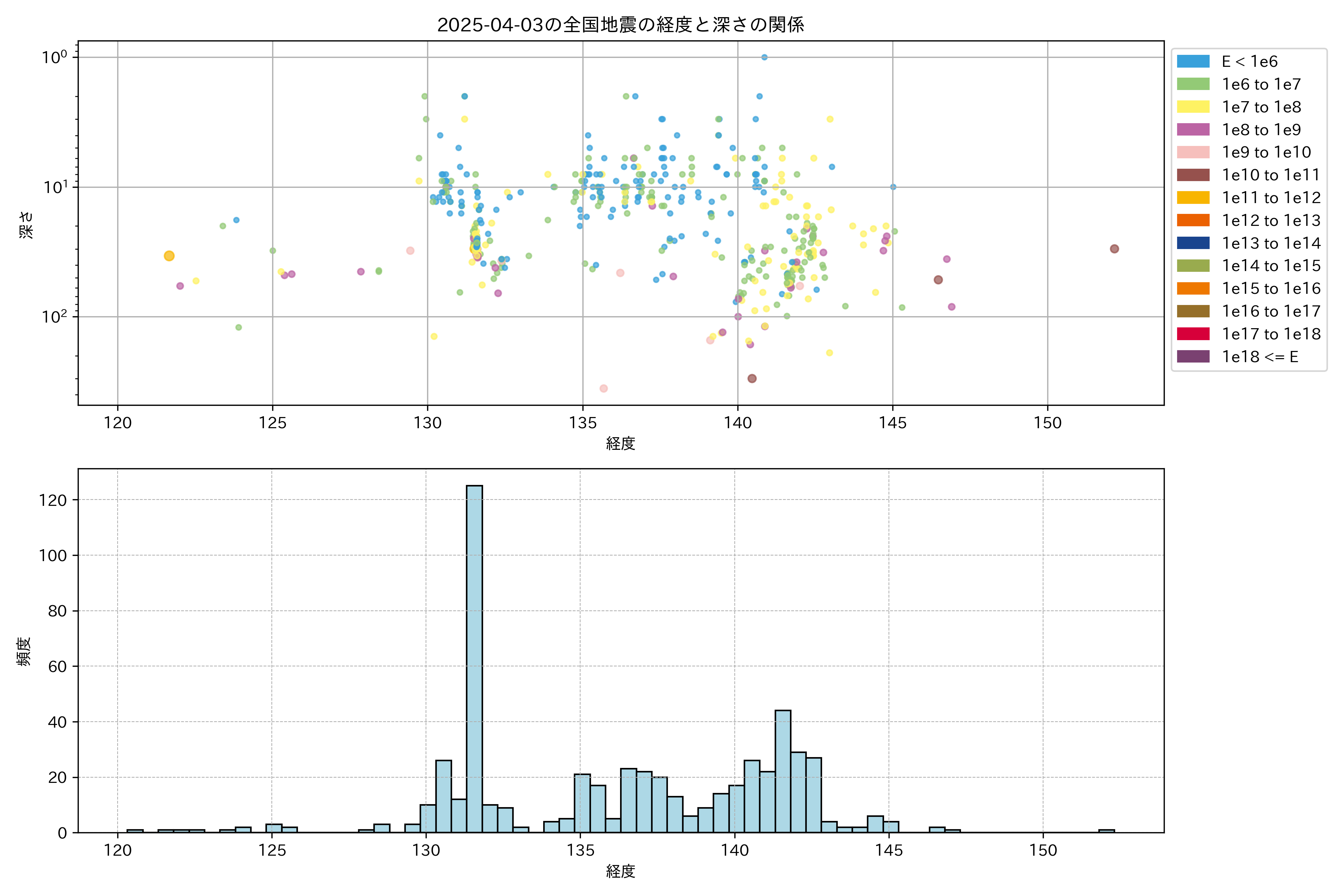Click the blue scatter point at depth 10^0
The width and height of the screenshot is (1344, 896).
(x=764, y=57)
